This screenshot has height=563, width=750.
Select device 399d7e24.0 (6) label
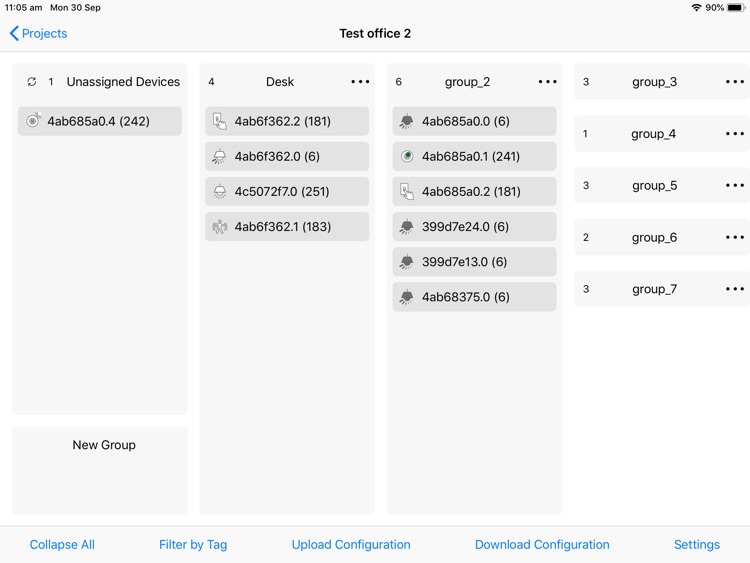point(465,227)
